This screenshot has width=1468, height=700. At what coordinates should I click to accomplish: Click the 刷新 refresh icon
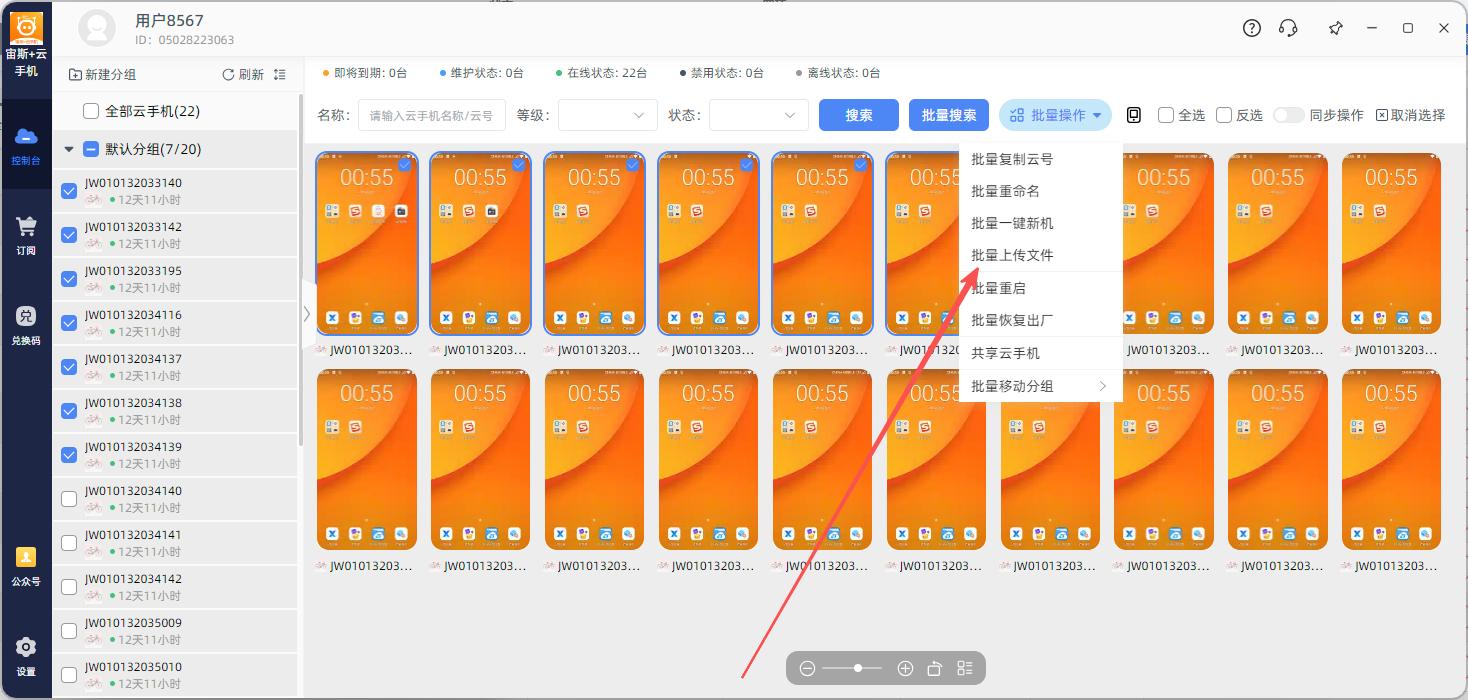tap(228, 75)
